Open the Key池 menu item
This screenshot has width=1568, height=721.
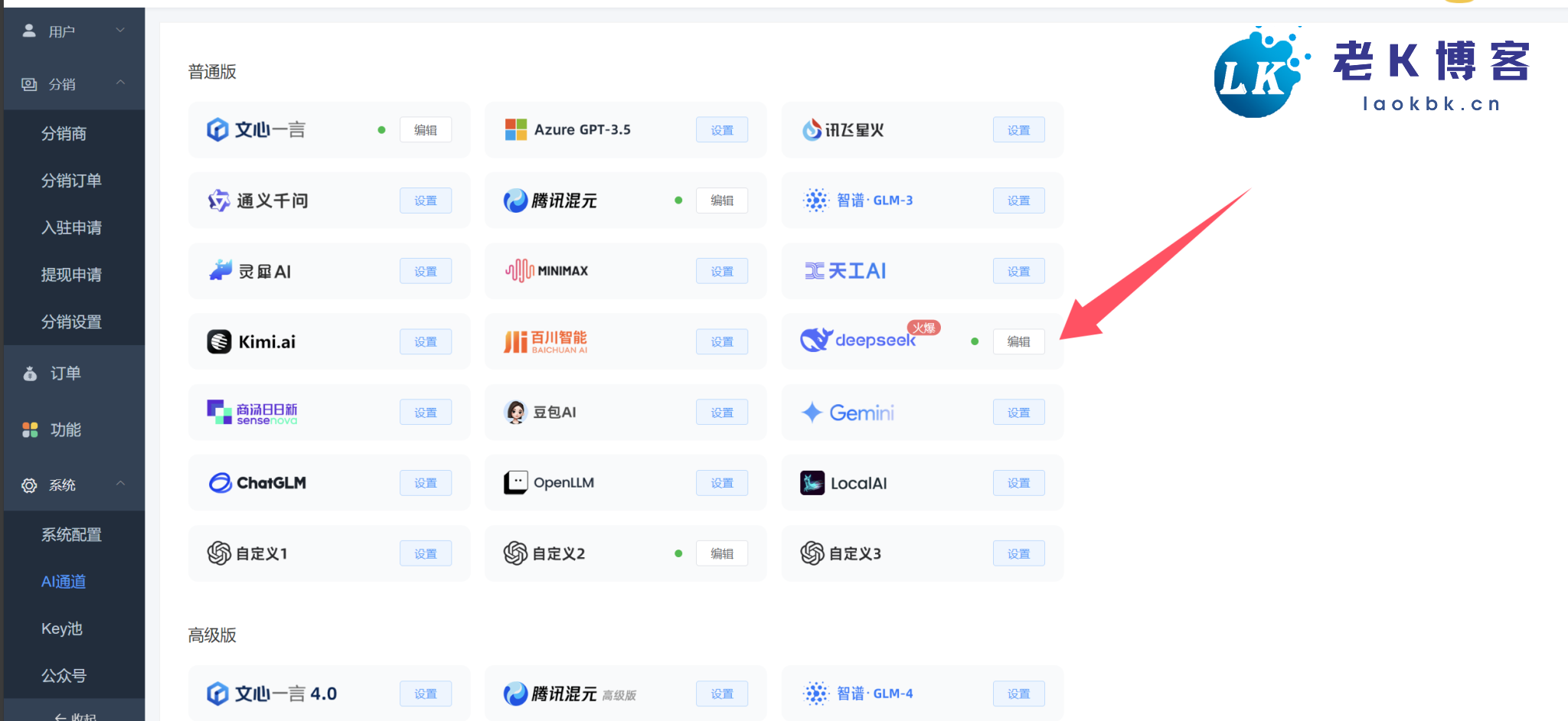click(62, 628)
